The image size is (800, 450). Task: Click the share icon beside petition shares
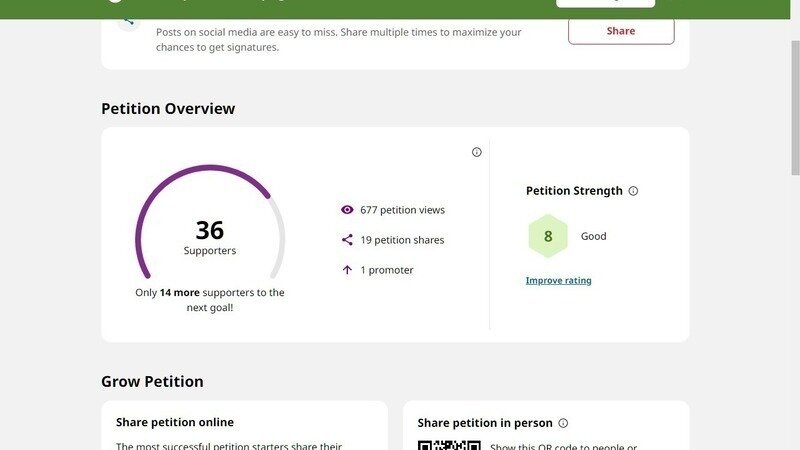[x=347, y=240]
